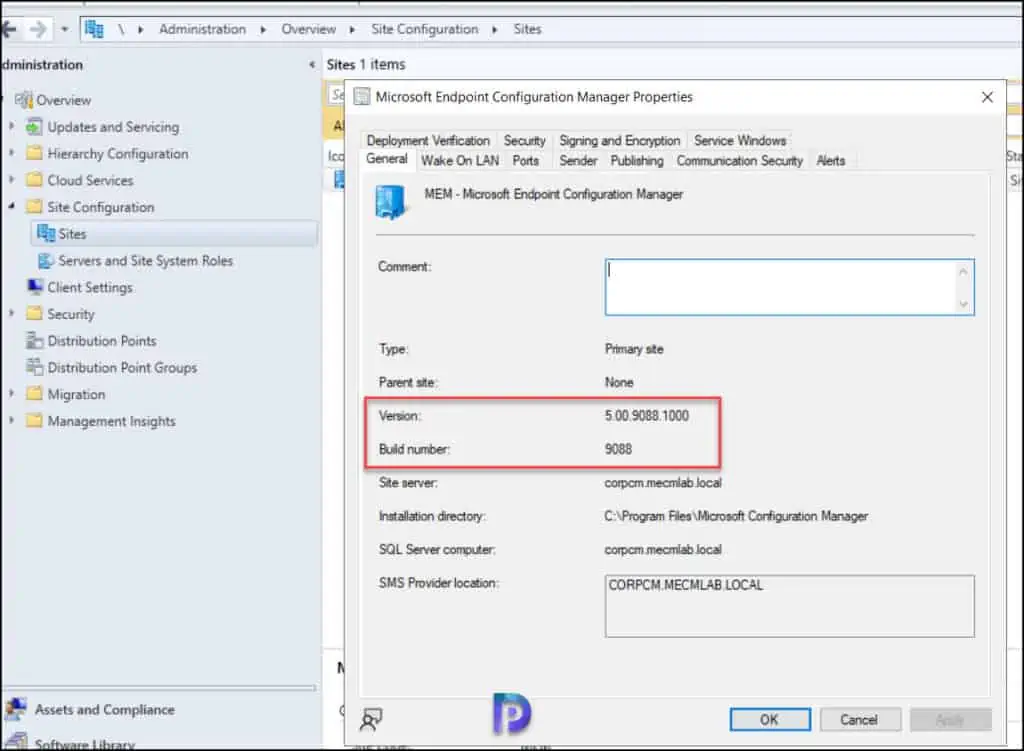
Task: Click the Migration folder icon
Action: [x=34, y=394]
